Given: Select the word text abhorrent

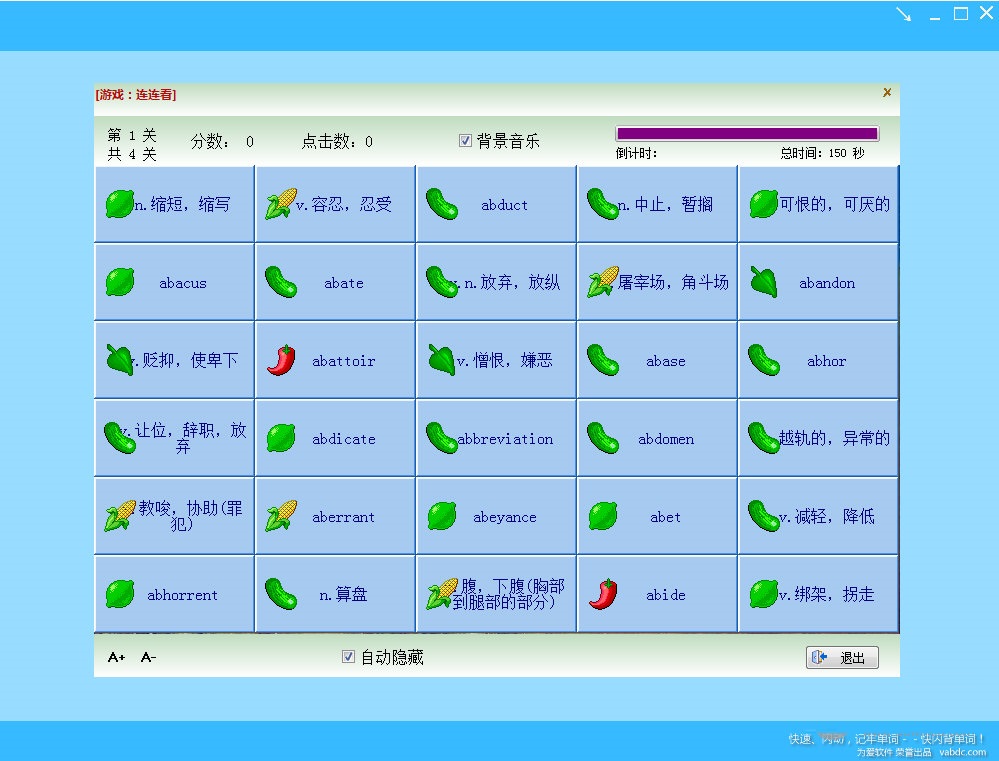Looking at the screenshot, I should [182, 595].
